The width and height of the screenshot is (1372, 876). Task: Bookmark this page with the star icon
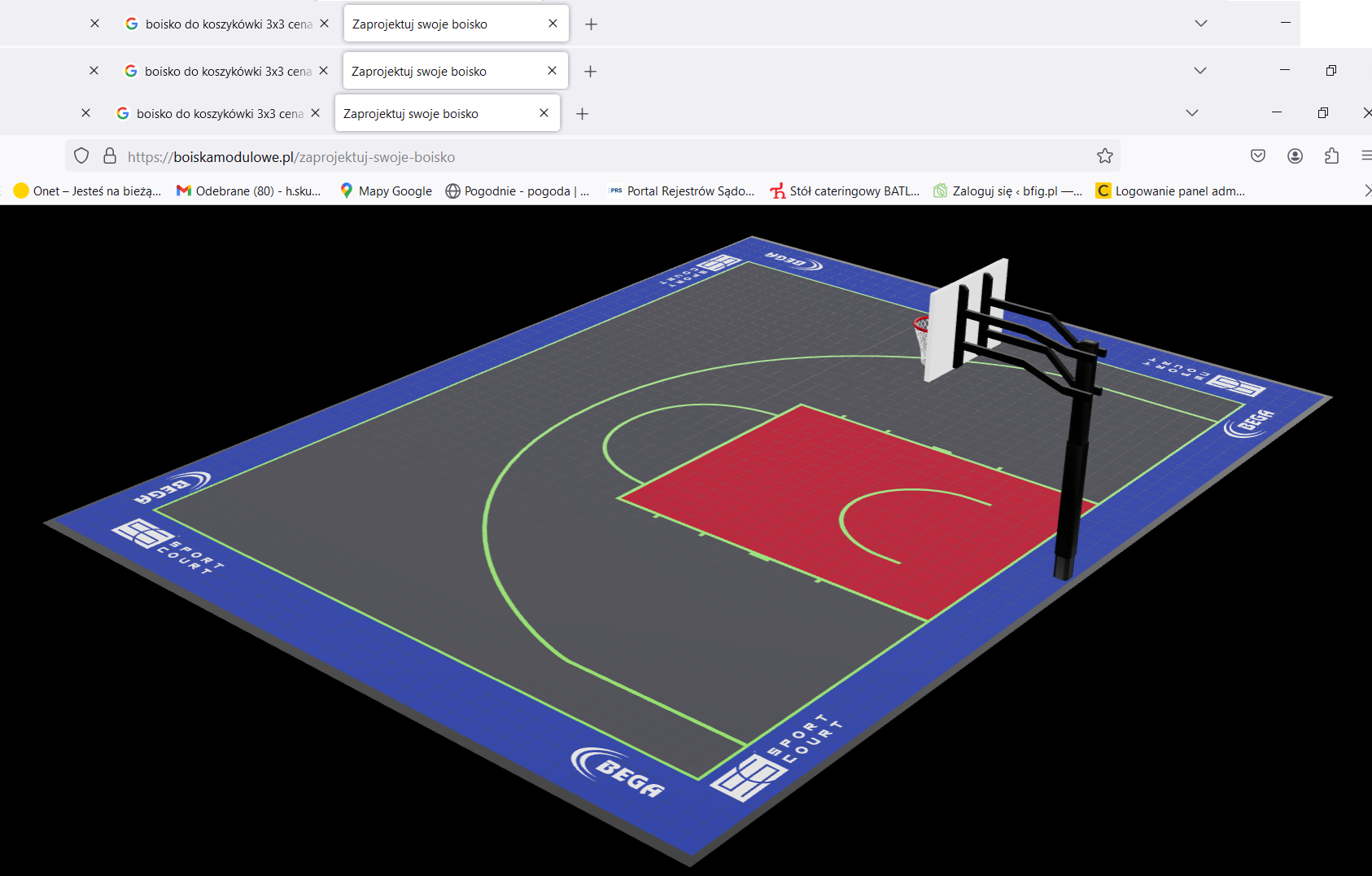pos(1104,156)
